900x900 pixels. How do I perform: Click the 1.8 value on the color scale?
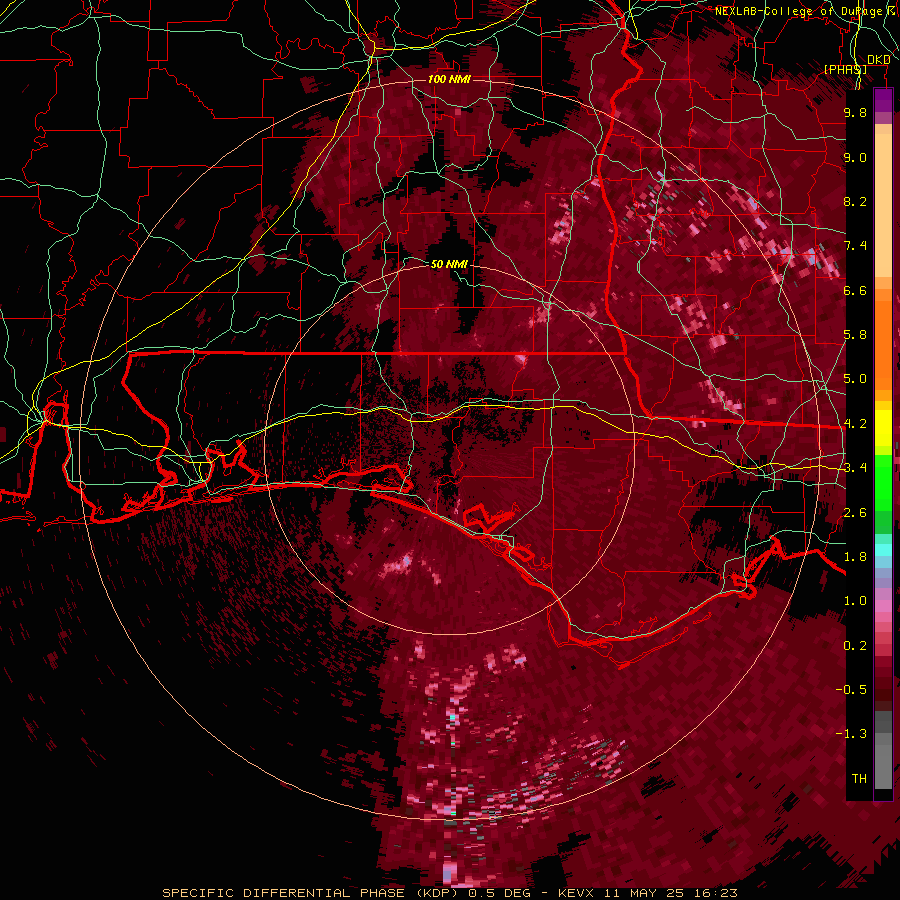(855, 557)
